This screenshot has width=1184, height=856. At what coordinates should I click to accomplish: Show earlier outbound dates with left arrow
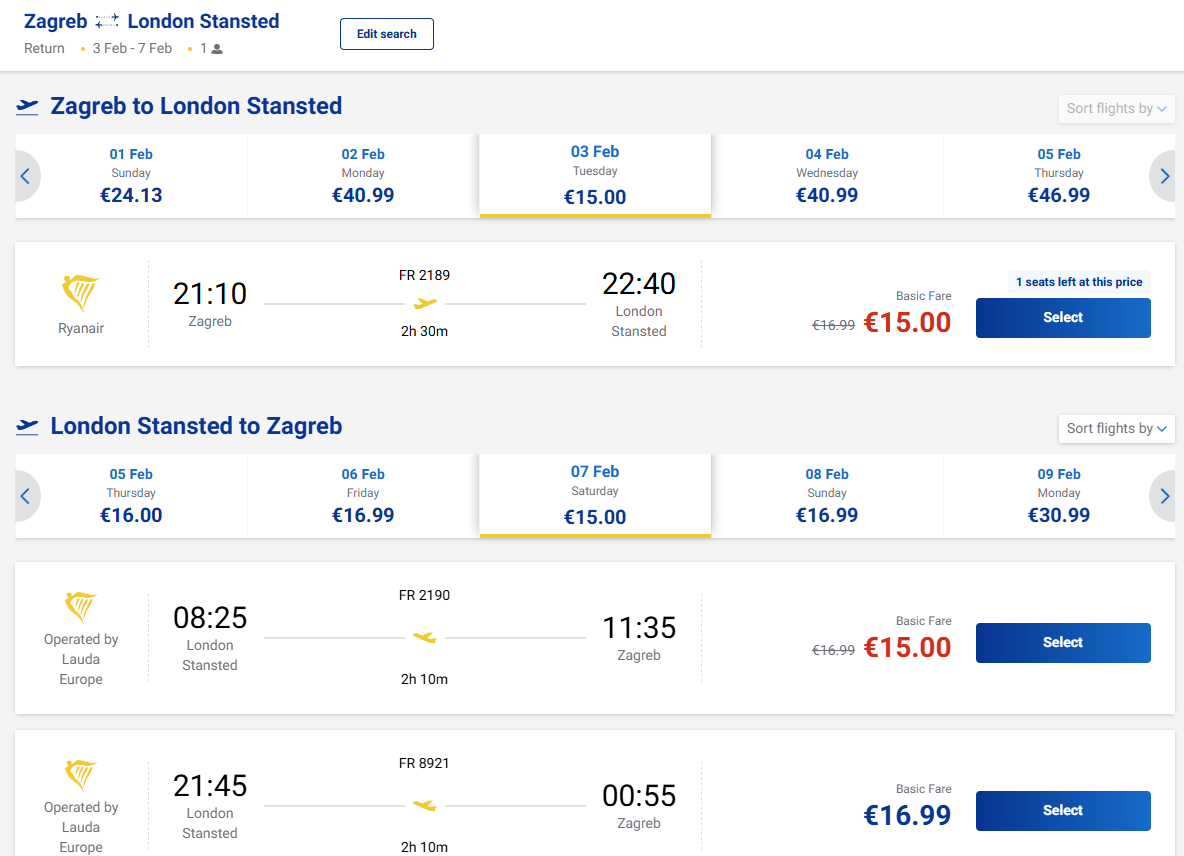click(x=26, y=176)
